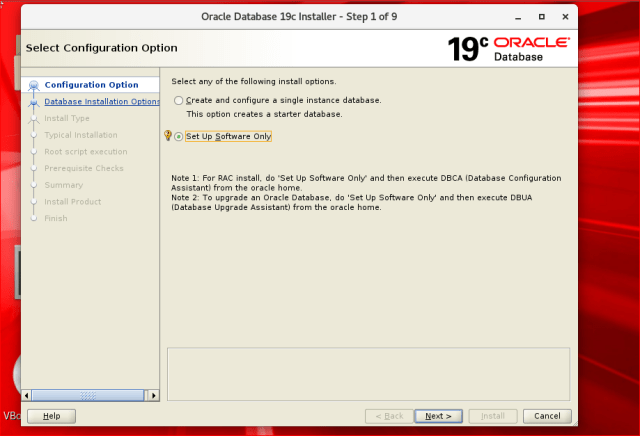
Task: Cancel the installer
Action: (547, 416)
